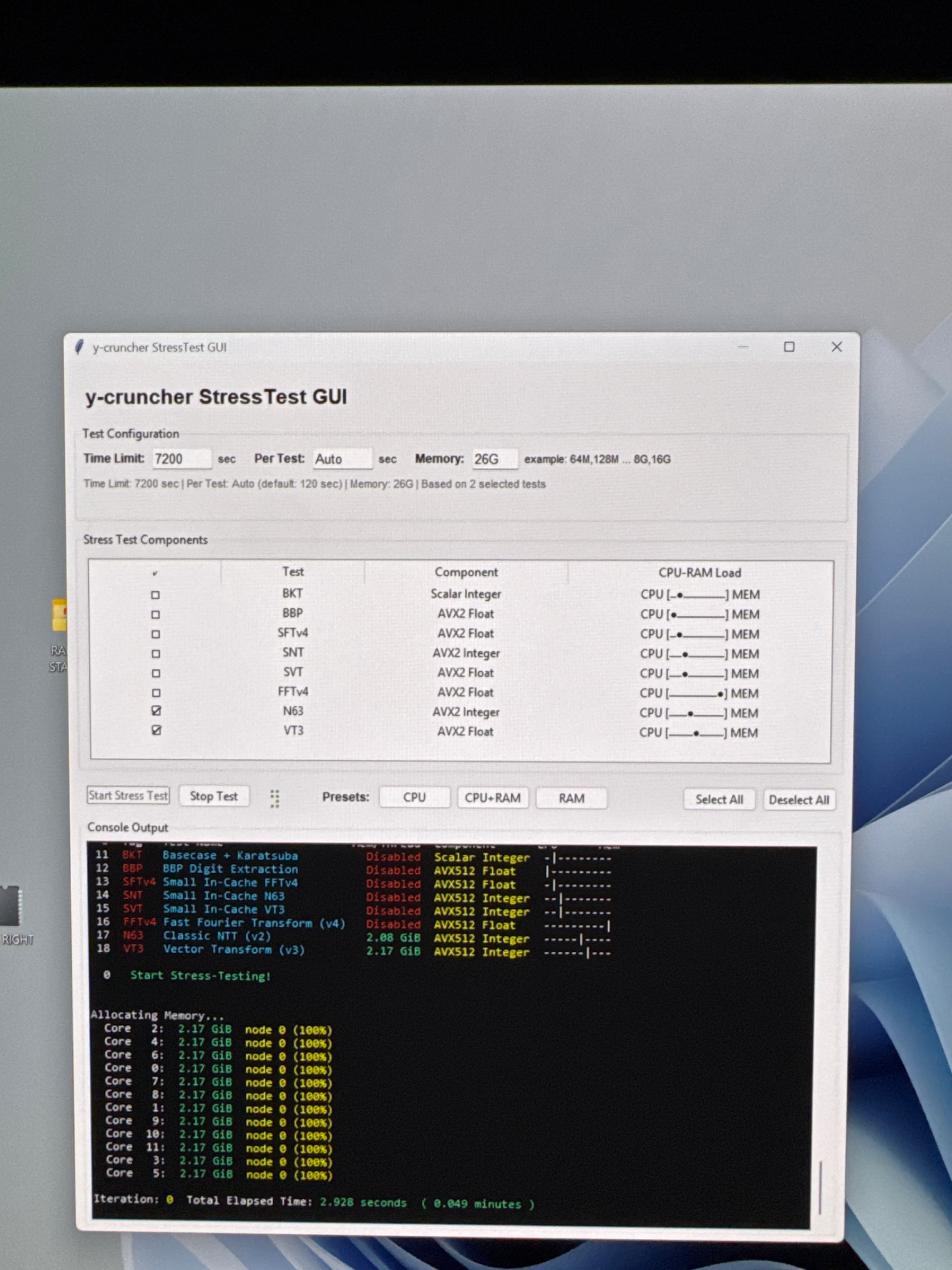Select the SFTv4 row test name
952x1270 pixels.
(293, 633)
